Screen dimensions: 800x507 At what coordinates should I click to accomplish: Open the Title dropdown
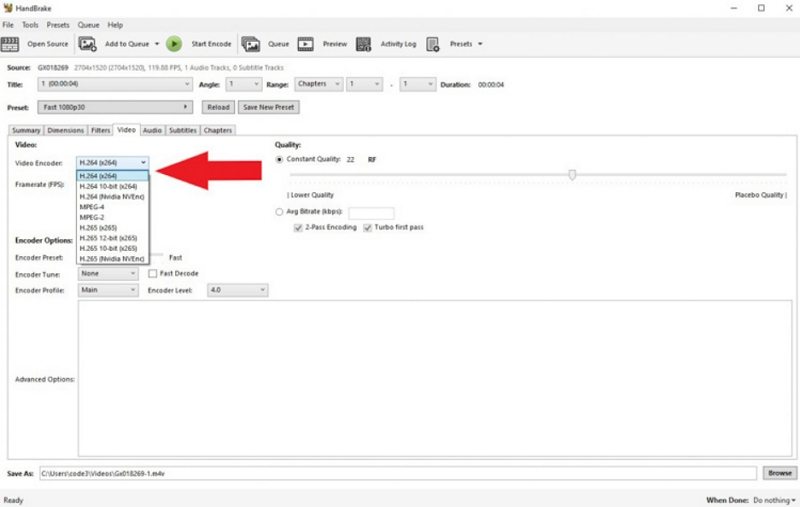115,84
